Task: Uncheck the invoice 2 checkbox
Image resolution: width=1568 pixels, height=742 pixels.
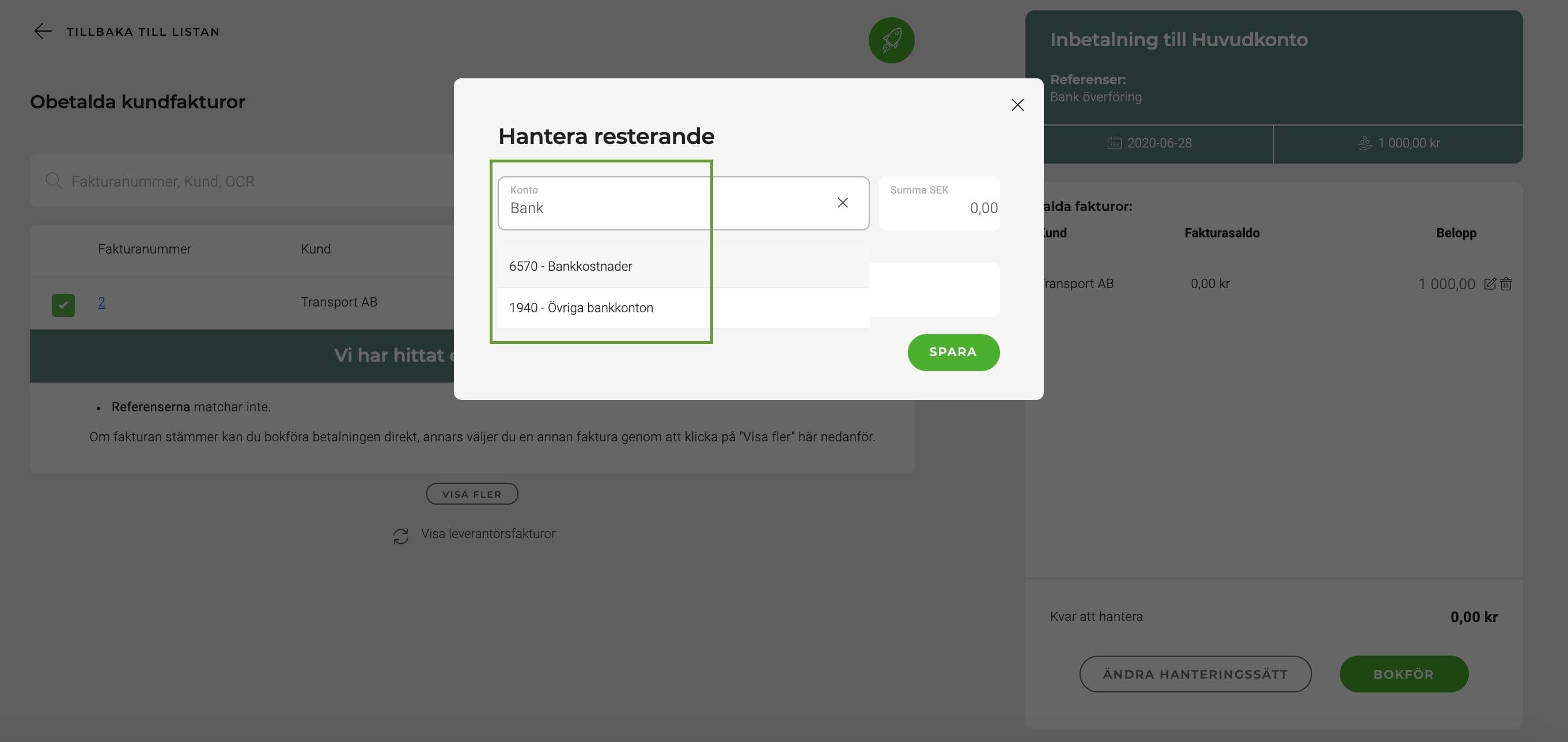Action: [x=63, y=305]
